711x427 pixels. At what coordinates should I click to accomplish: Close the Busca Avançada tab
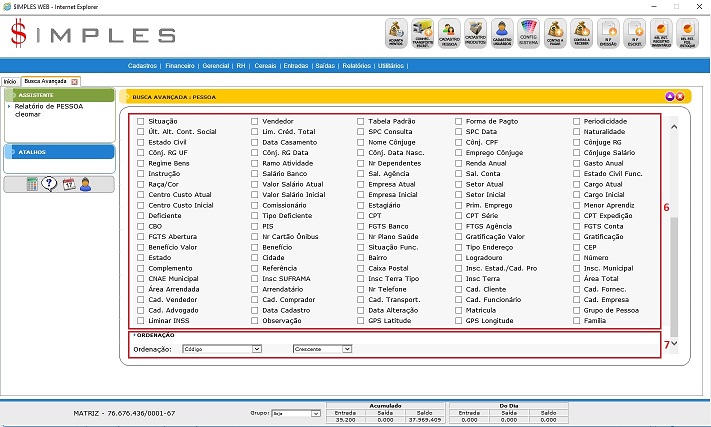(x=75, y=81)
